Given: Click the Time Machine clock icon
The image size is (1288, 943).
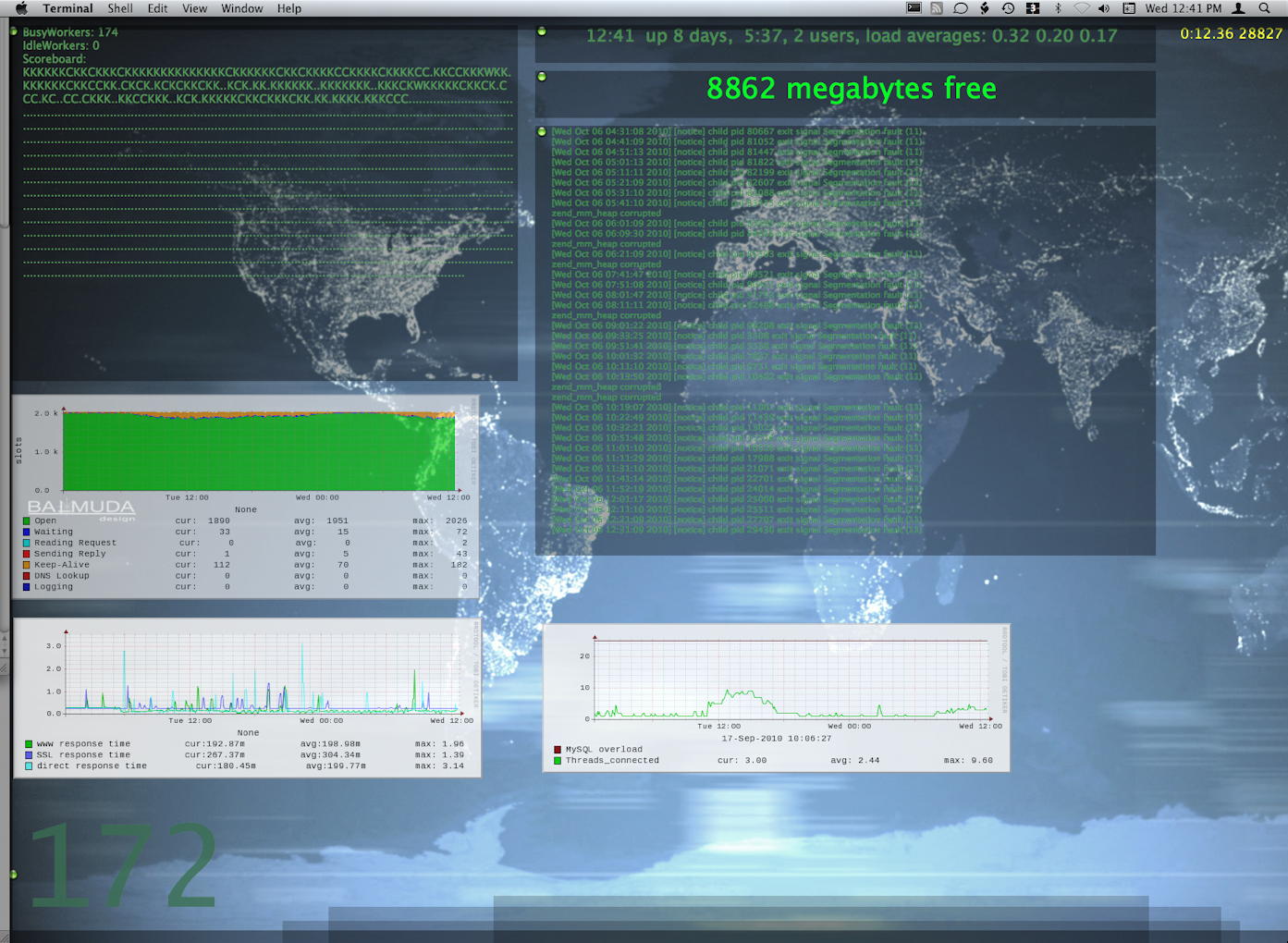Looking at the screenshot, I should (1008, 8).
